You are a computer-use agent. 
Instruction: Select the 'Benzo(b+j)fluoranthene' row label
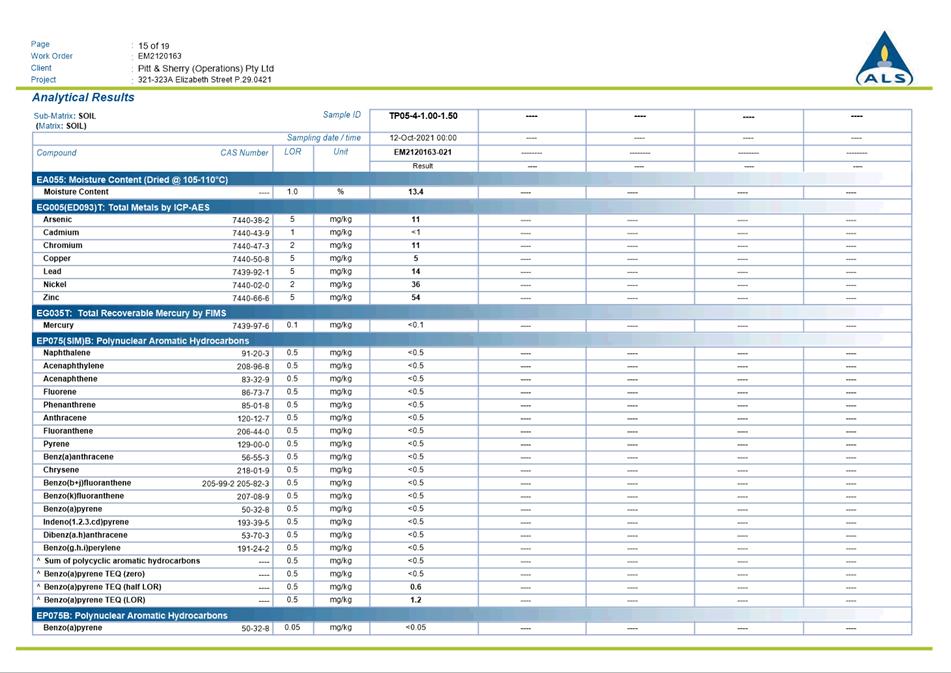click(x=87, y=483)
